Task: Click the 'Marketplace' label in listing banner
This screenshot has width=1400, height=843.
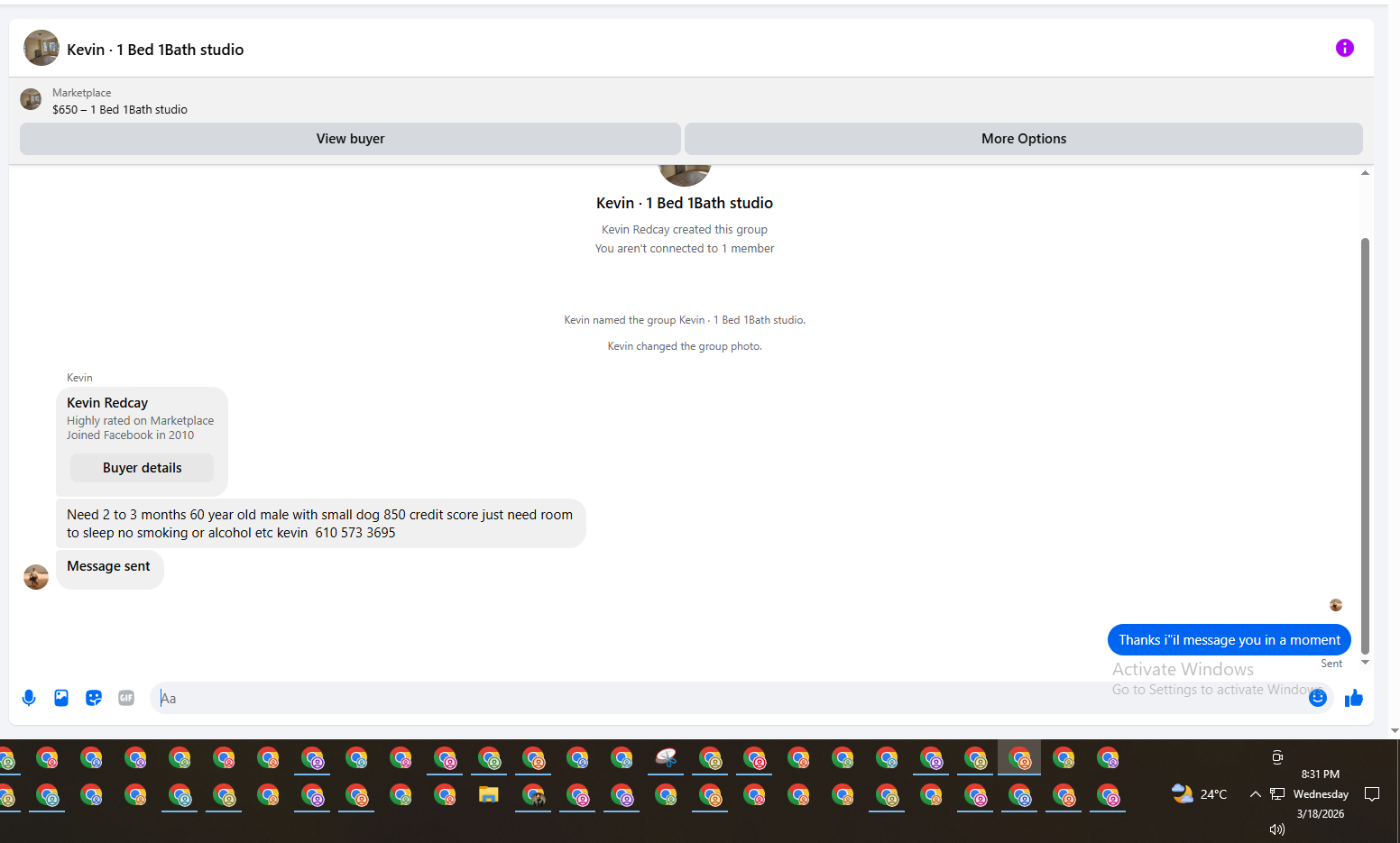Action: (x=82, y=93)
